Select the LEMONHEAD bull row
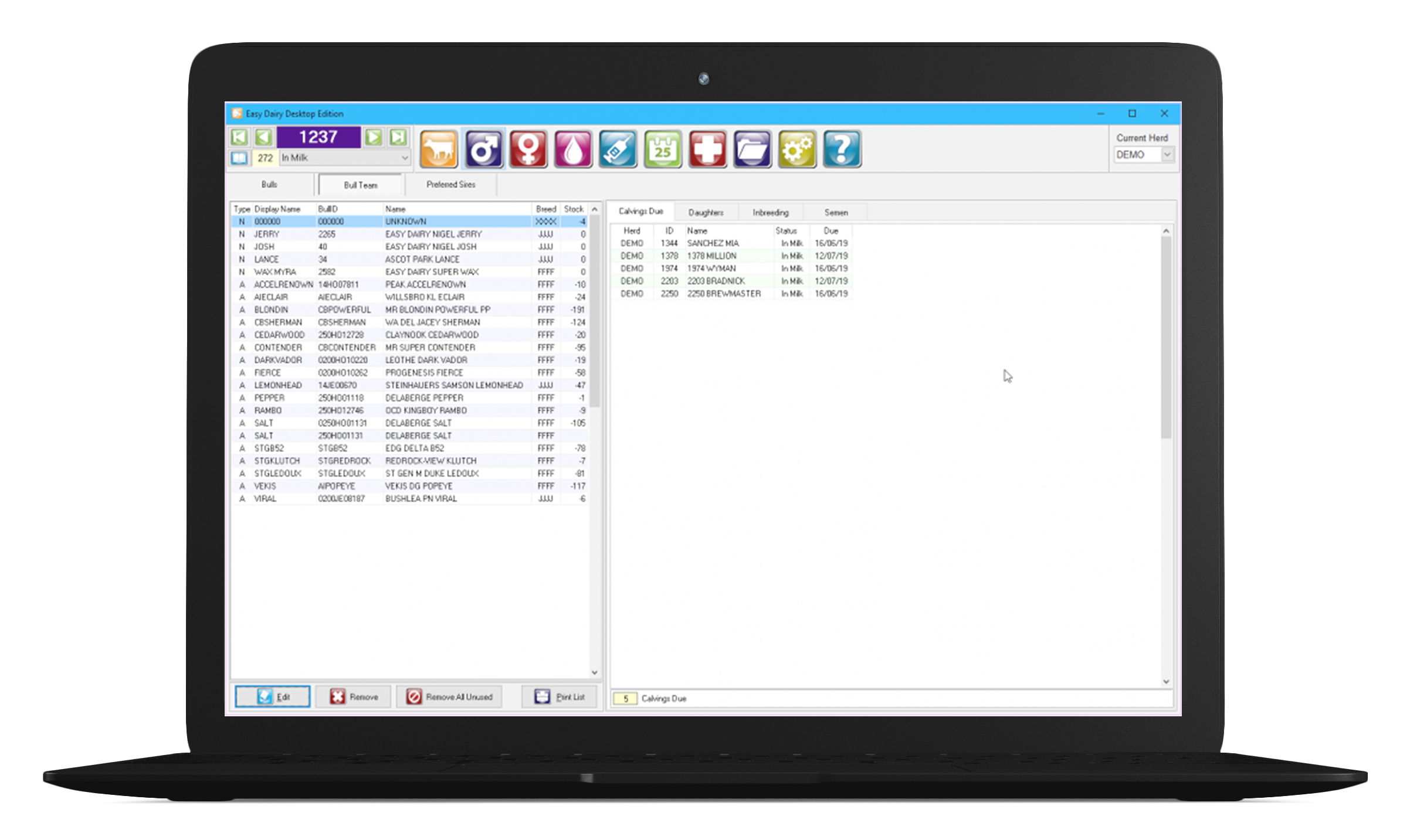 pos(409,386)
